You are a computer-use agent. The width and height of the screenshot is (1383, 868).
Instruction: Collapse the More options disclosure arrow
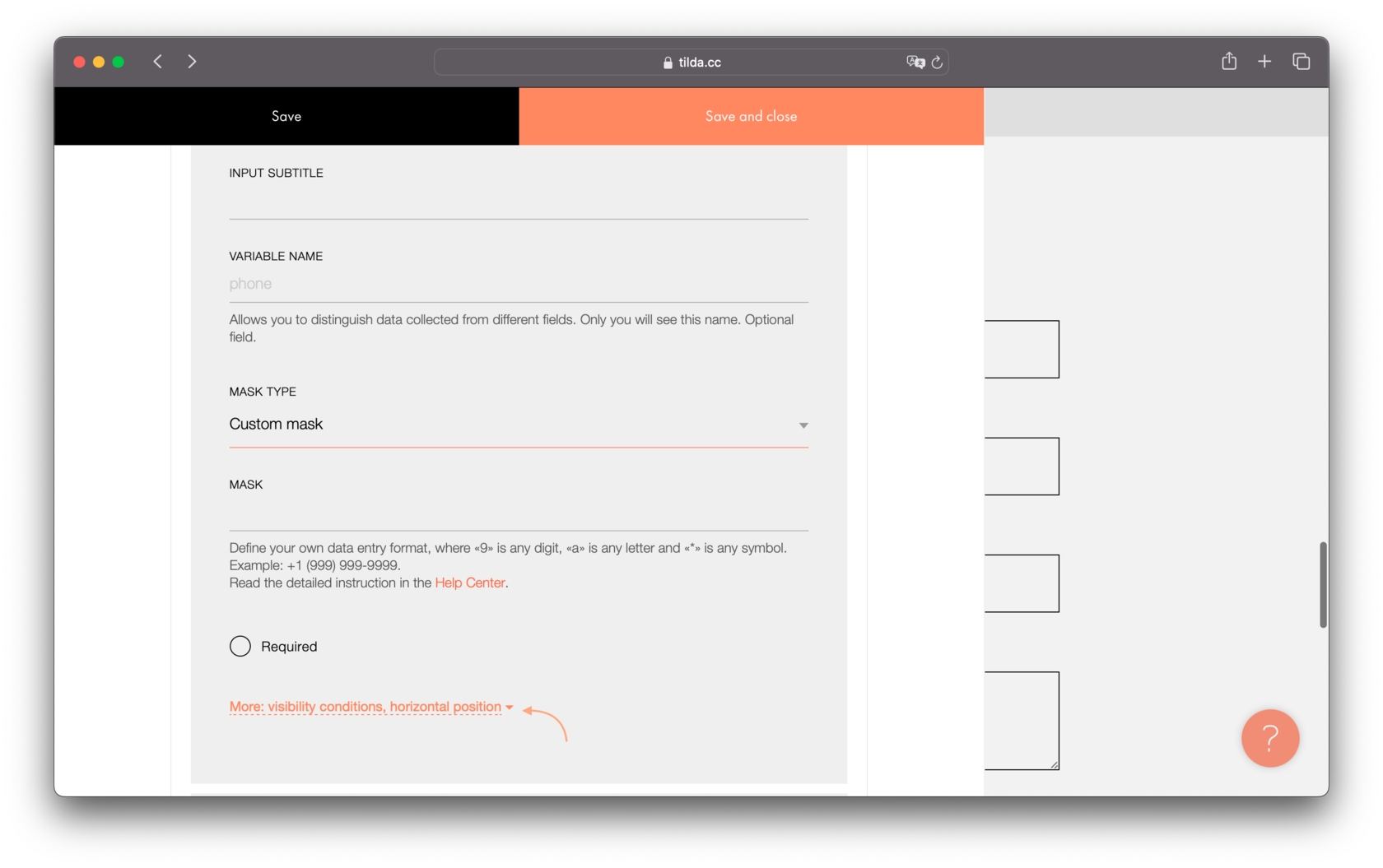click(510, 706)
